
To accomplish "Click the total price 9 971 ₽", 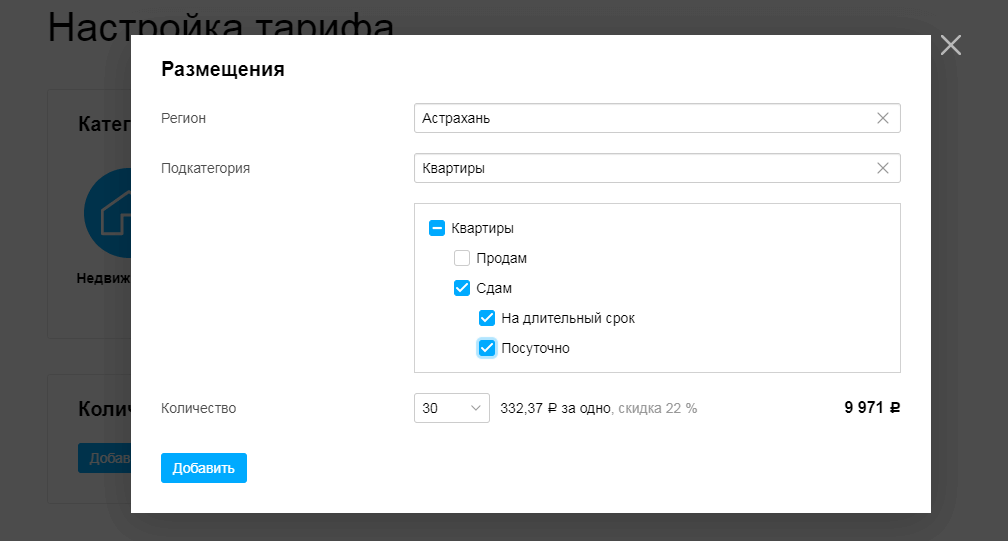I will coord(872,408).
